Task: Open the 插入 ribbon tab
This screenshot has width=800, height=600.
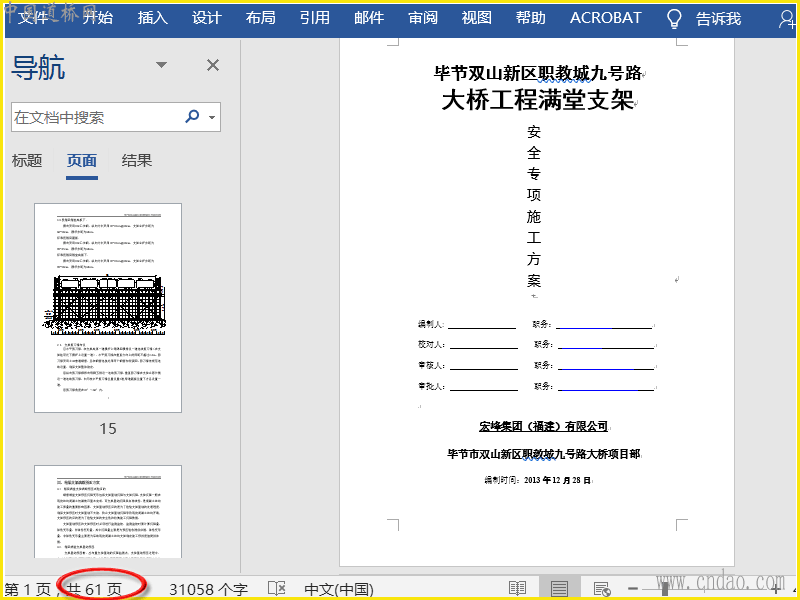Action: [x=153, y=18]
